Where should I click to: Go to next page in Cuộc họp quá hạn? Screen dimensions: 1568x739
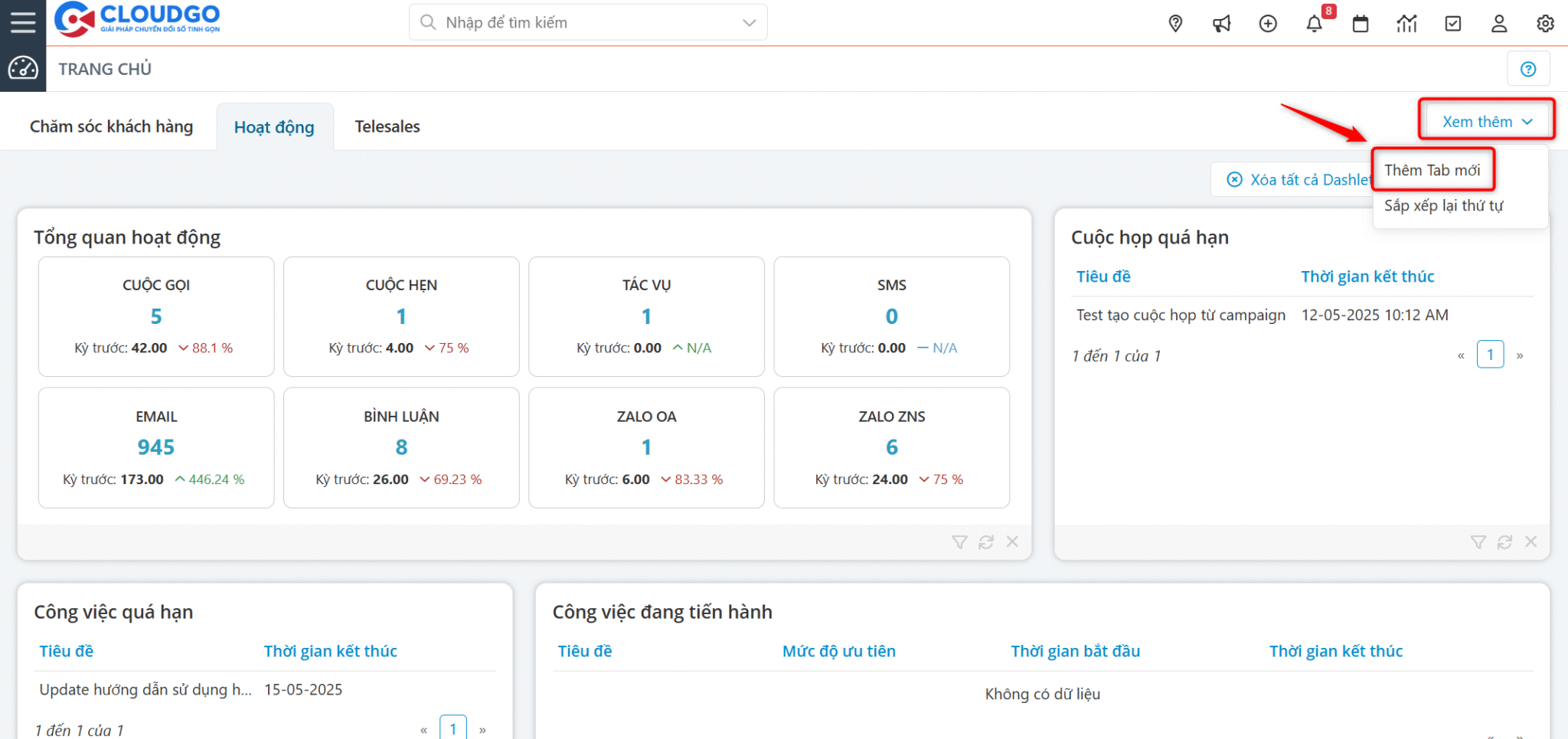point(1520,355)
